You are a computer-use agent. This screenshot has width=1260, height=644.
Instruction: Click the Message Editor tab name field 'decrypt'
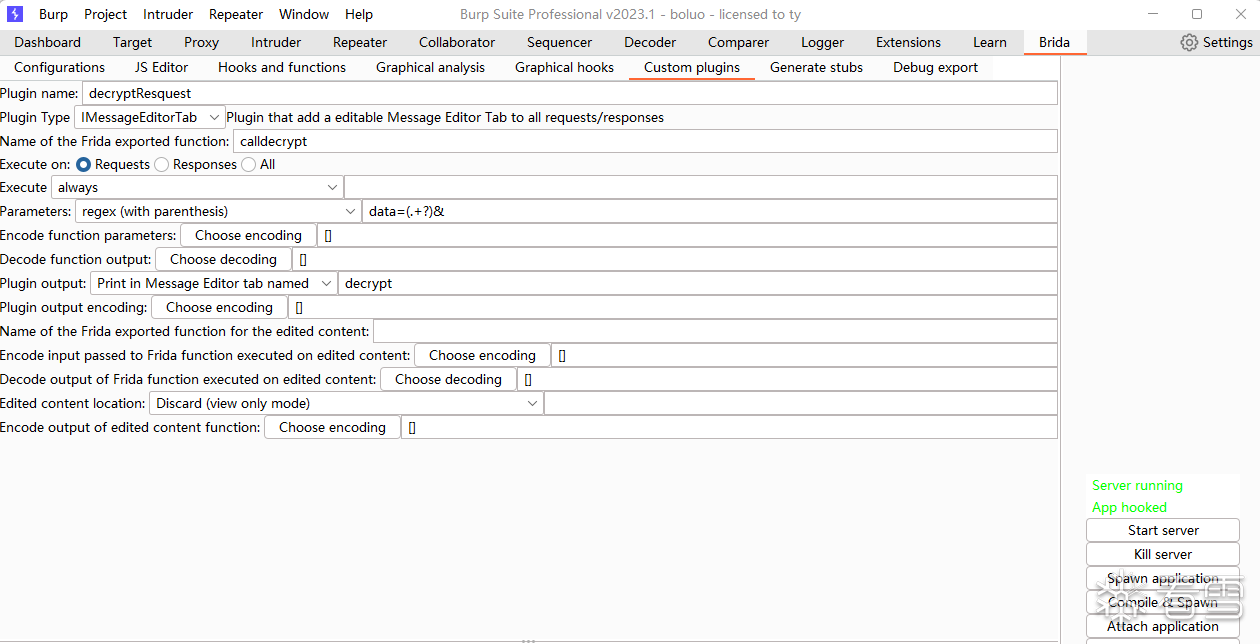[698, 283]
